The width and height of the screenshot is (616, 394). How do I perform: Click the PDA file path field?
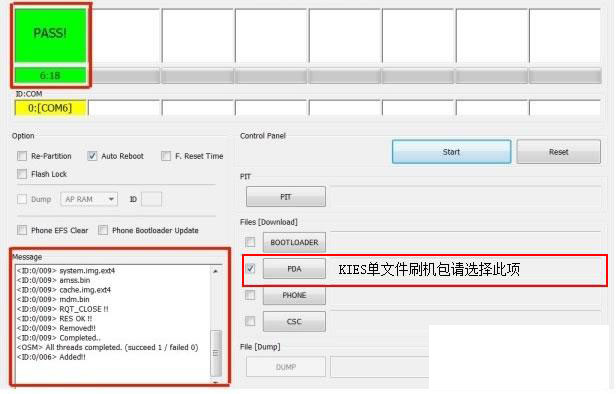tap(466, 269)
